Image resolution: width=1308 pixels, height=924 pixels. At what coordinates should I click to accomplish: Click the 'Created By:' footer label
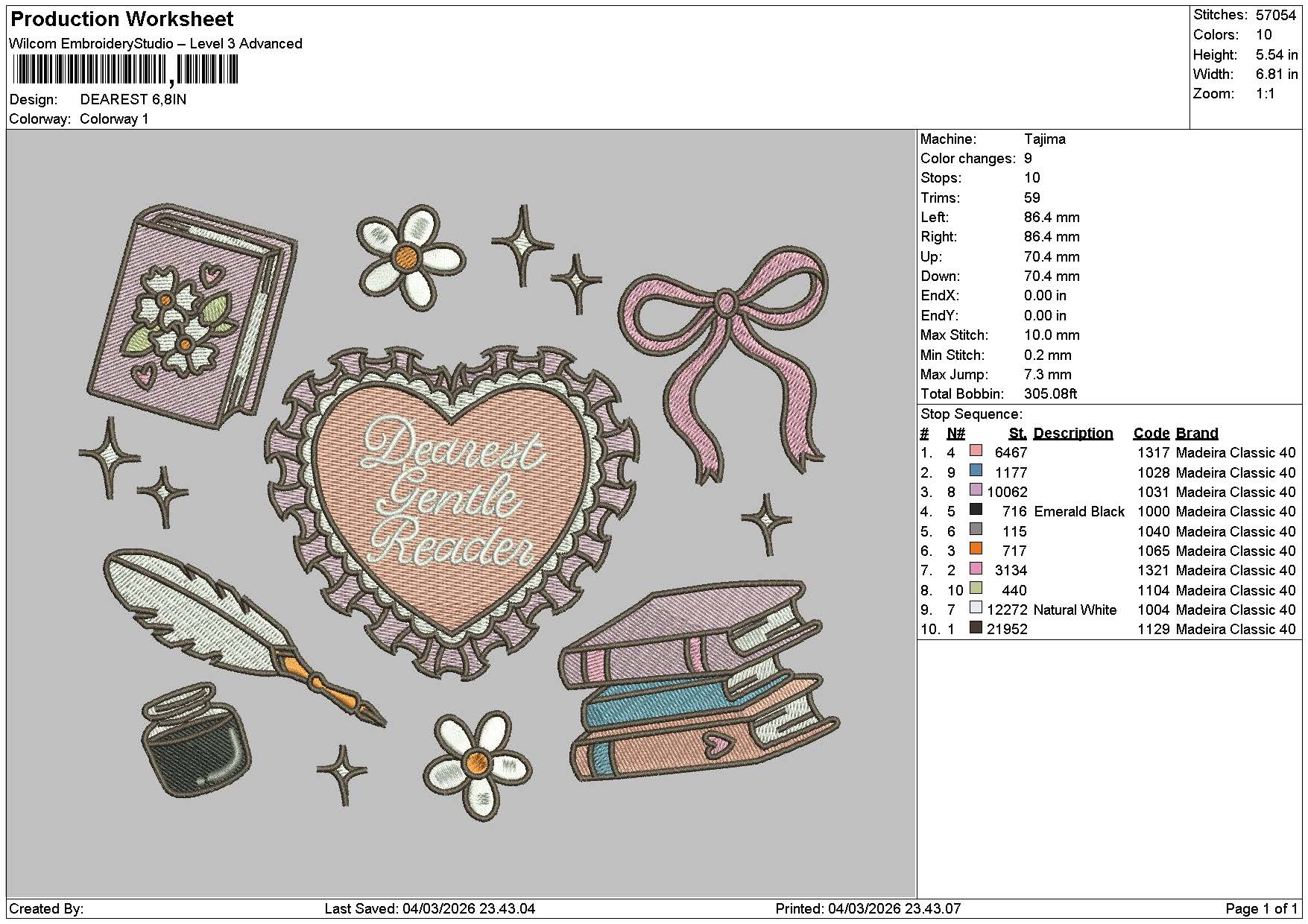[46, 909]
